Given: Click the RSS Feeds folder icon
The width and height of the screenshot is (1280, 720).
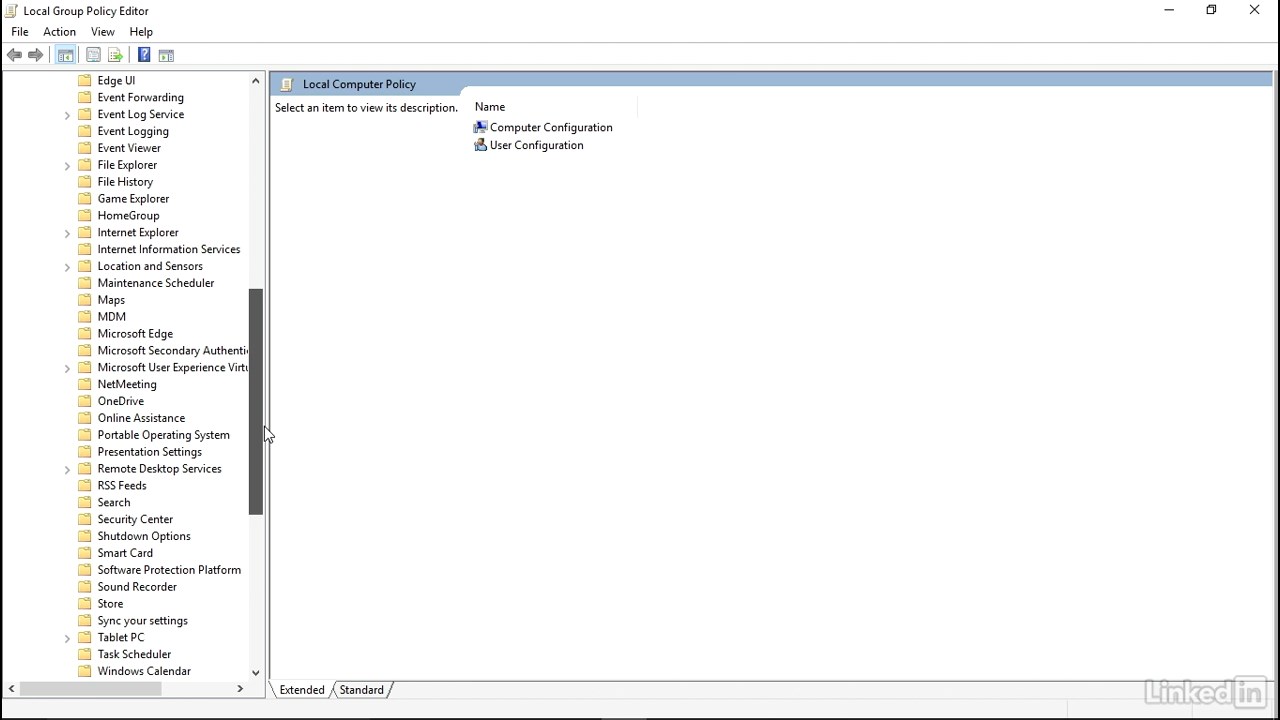Looking at the screenshot, I should [85, 485].
